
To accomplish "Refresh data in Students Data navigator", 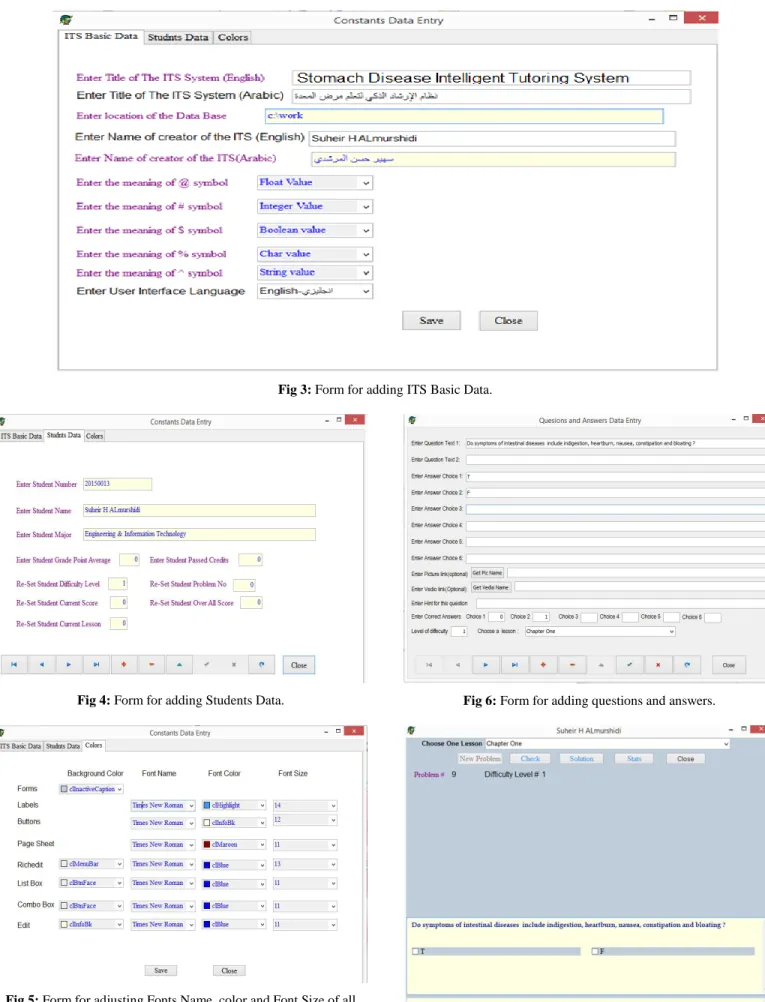I will point(261,665).
